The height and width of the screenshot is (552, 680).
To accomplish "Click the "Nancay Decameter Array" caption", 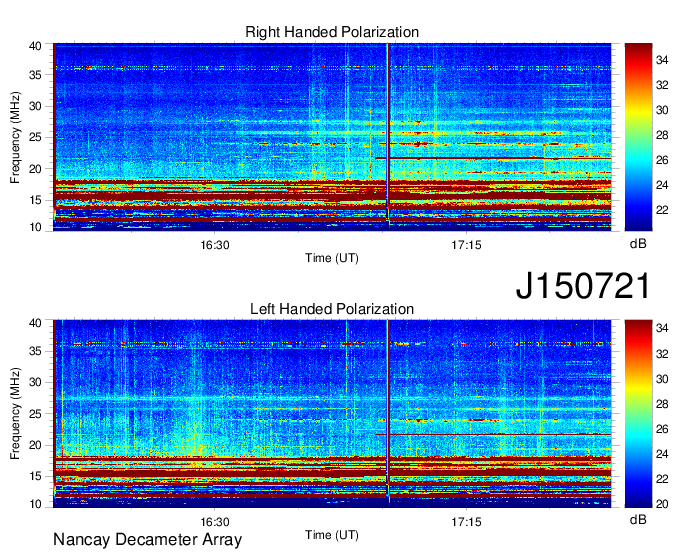I will tap(147, 540).
